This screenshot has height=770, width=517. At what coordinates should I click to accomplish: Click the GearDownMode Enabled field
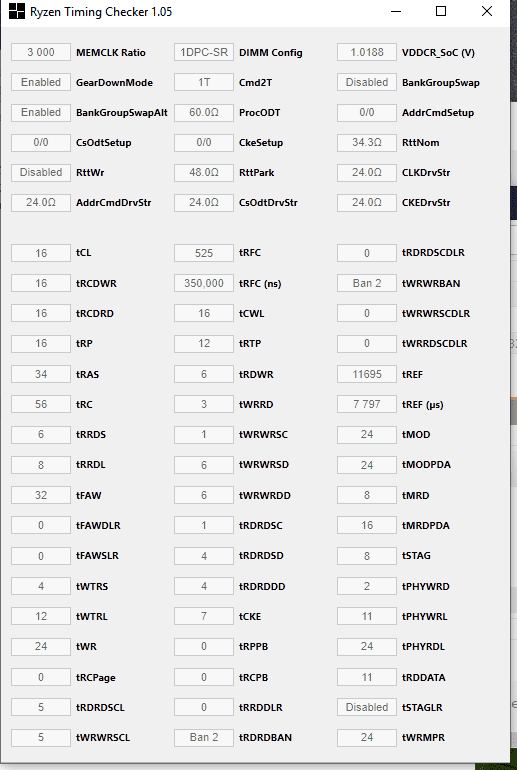pyautogui.click(x=41, y=82)
